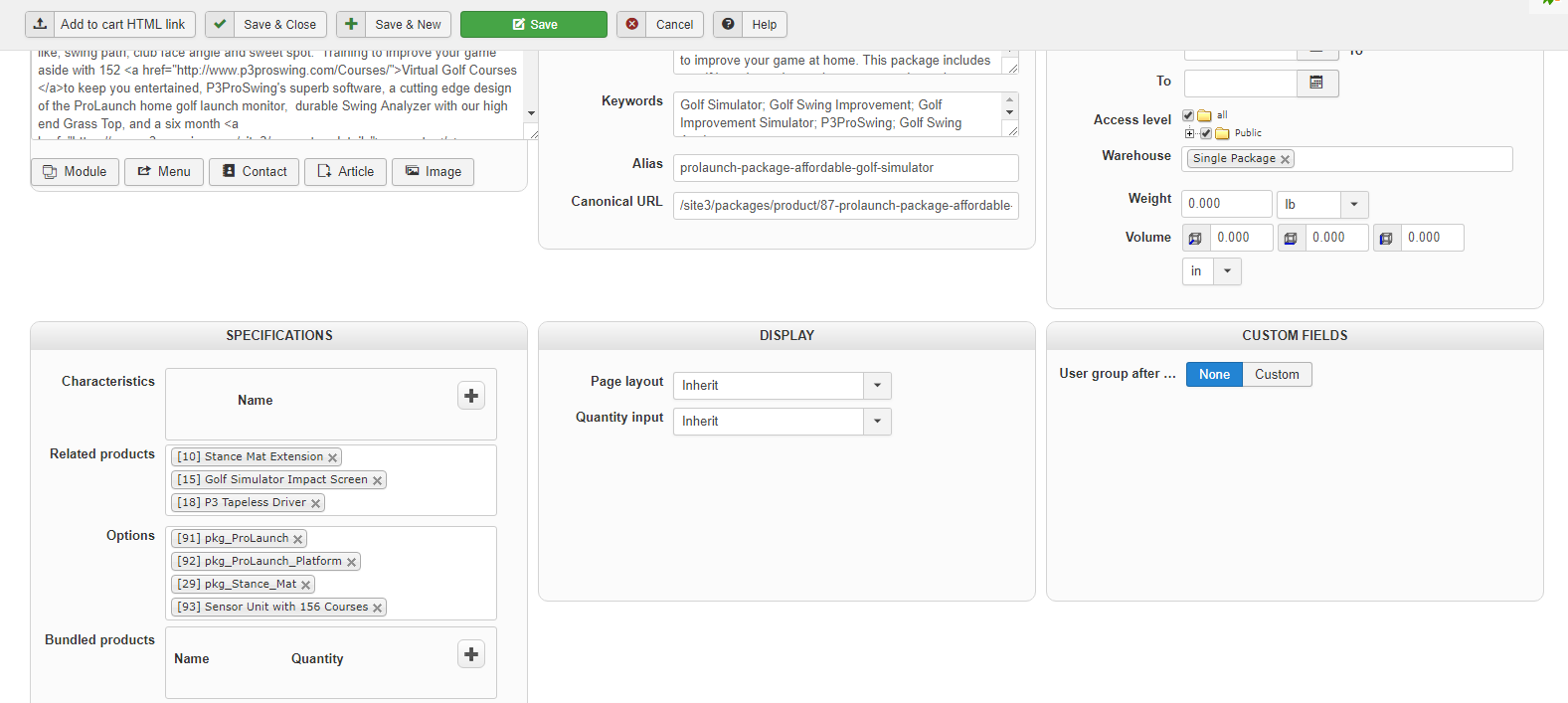Click the Add to cart HTML link button

pos(110,25)
